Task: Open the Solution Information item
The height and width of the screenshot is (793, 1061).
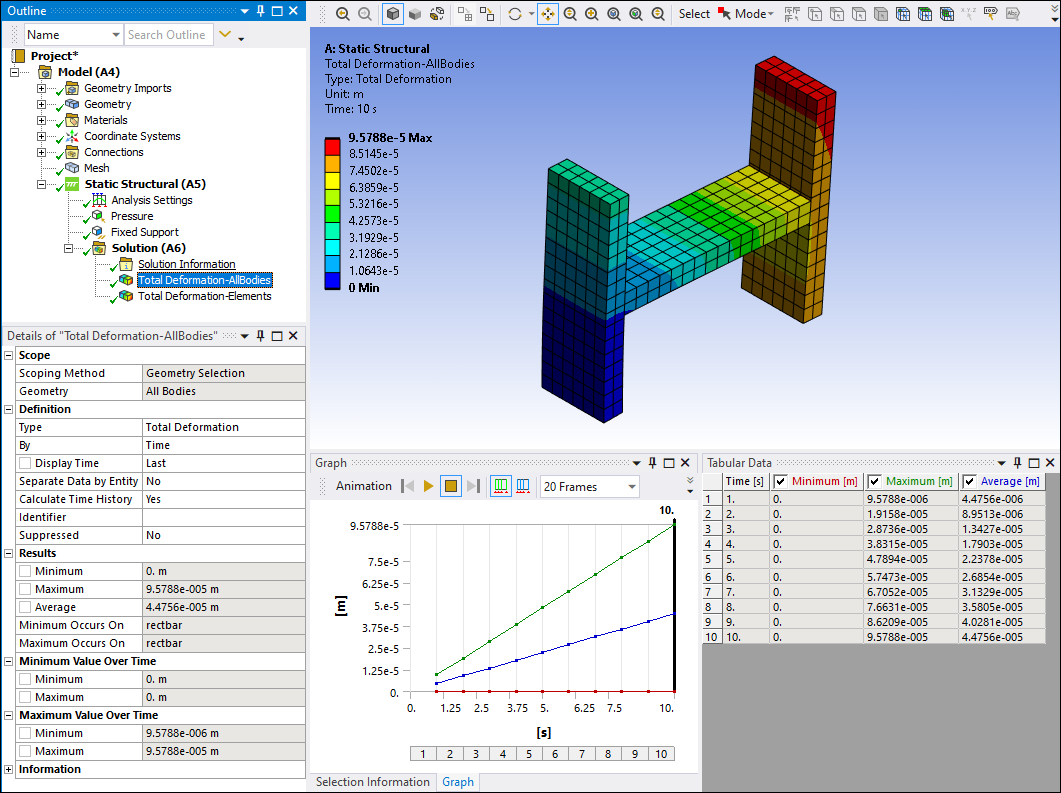Action: pyautogui.click(x=186, y=264)
